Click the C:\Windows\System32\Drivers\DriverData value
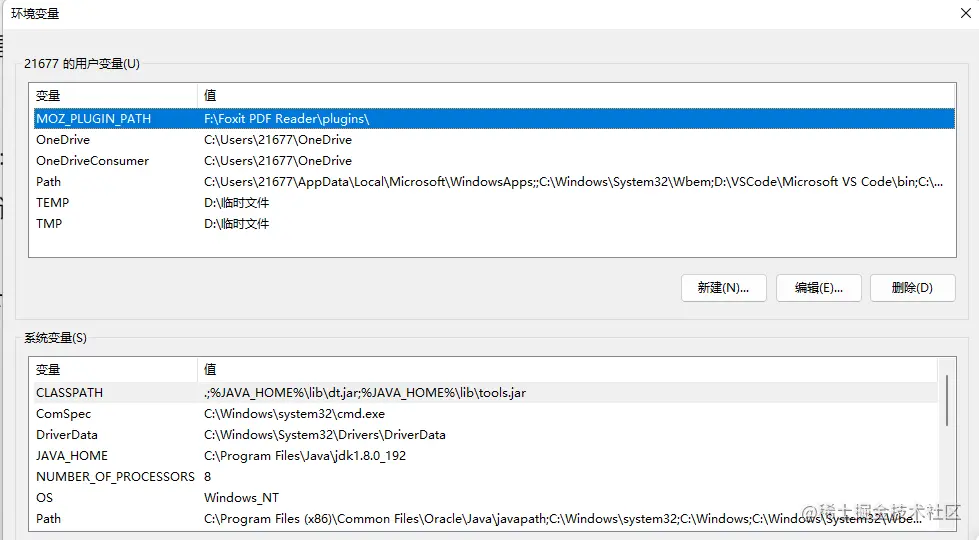Viewport: 979px width, 540px height. pyautogui.click(x=325, y=434)
